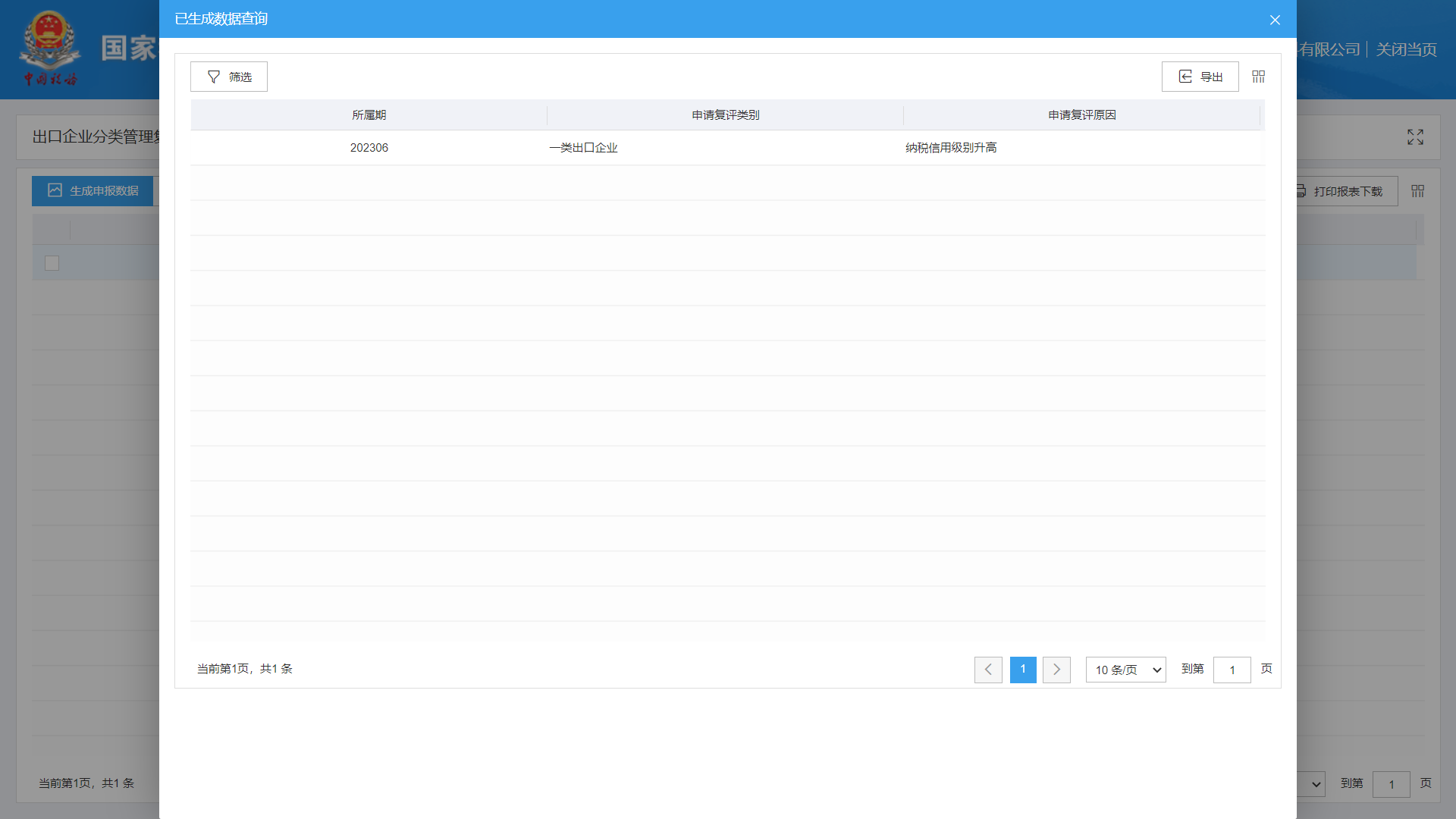This screenshot has height=819, width=1456.
Task: Go to previous page arrow in dialog
Action: pyautogui.click(x=988, y=670)
